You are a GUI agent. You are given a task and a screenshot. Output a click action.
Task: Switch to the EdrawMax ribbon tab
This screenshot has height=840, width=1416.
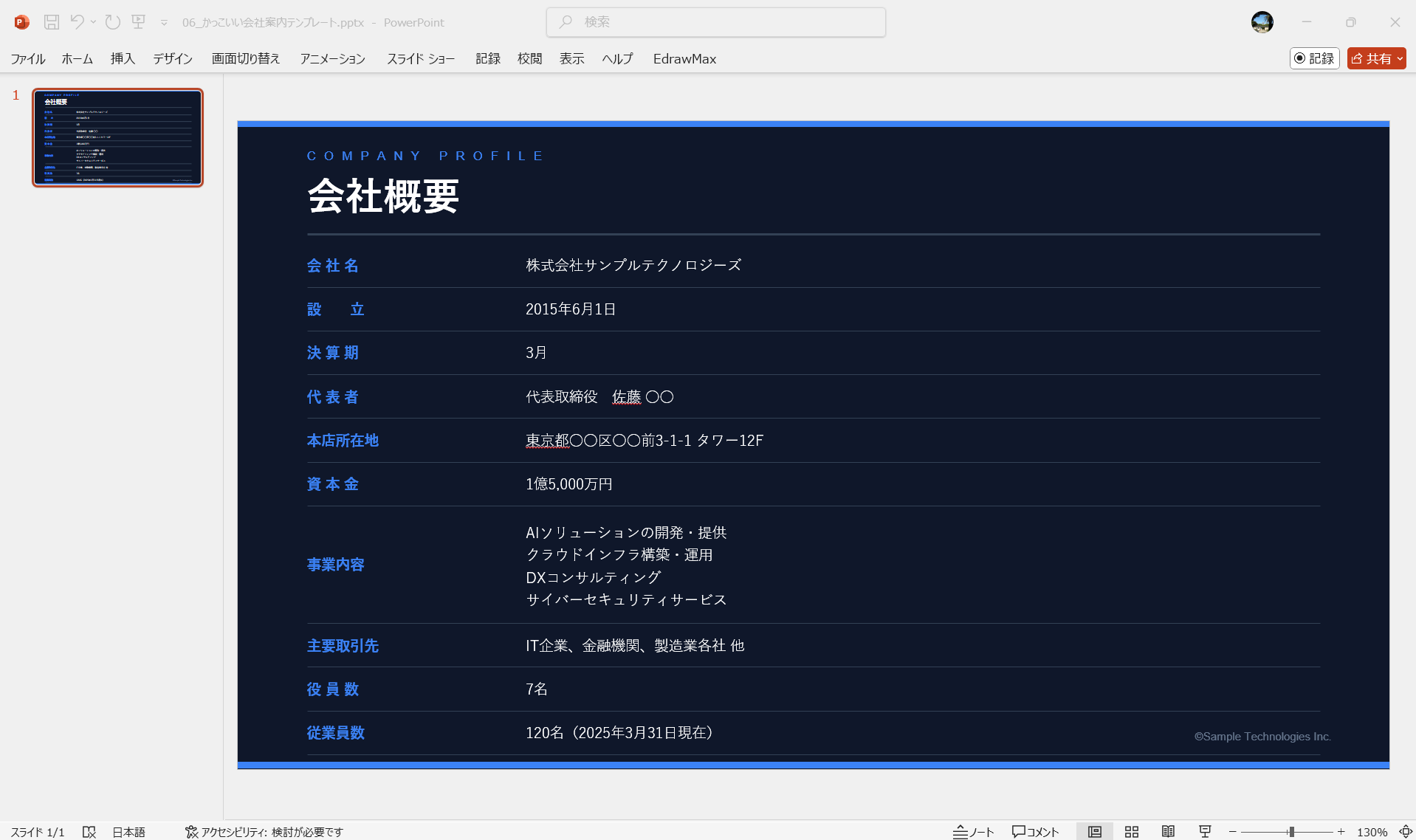(684, 58)
